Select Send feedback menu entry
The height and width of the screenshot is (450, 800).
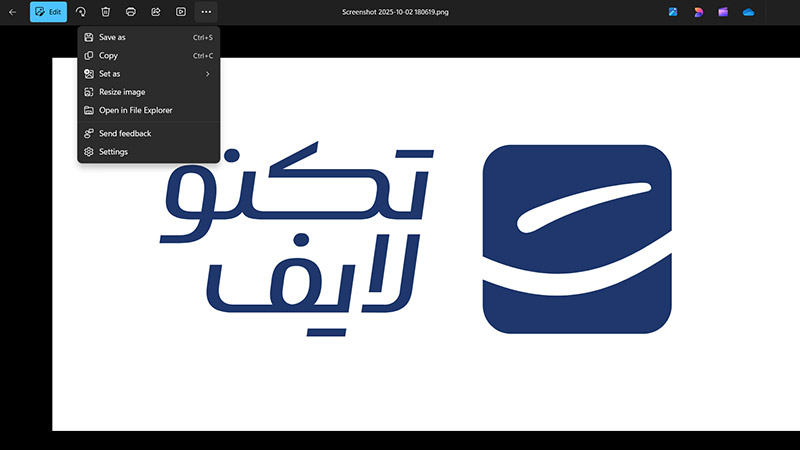click(125, 133)
